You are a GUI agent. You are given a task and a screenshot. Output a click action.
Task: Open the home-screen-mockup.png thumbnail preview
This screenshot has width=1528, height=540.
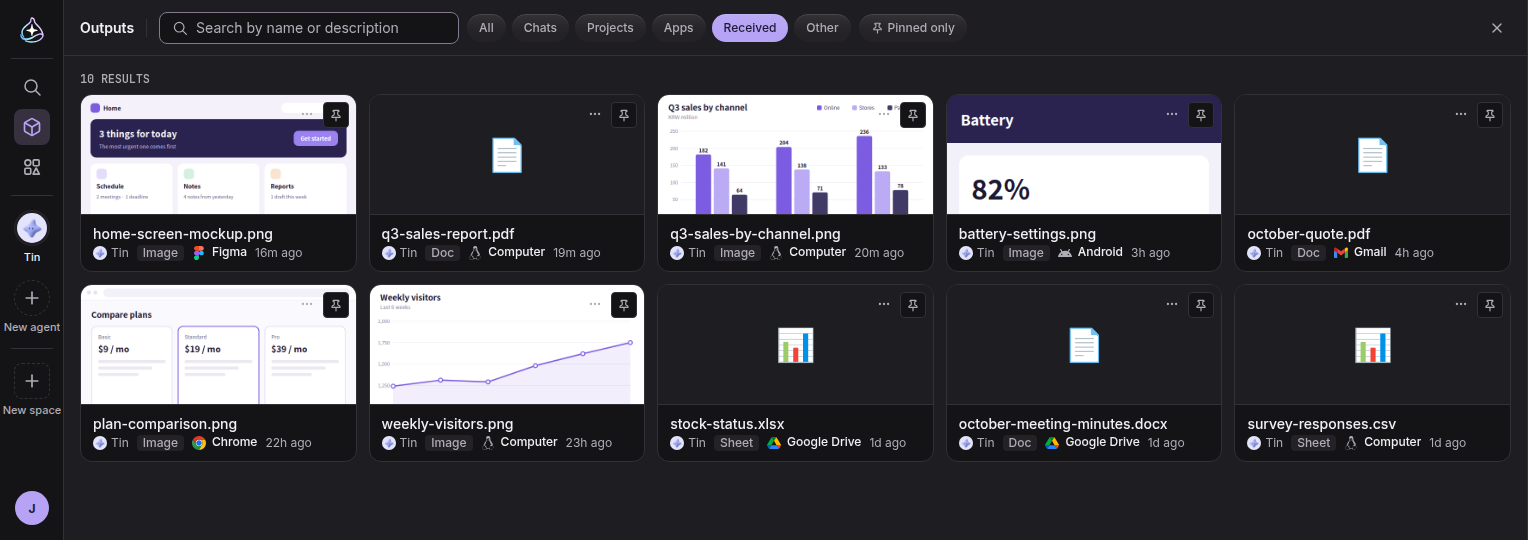coord(218,155)
